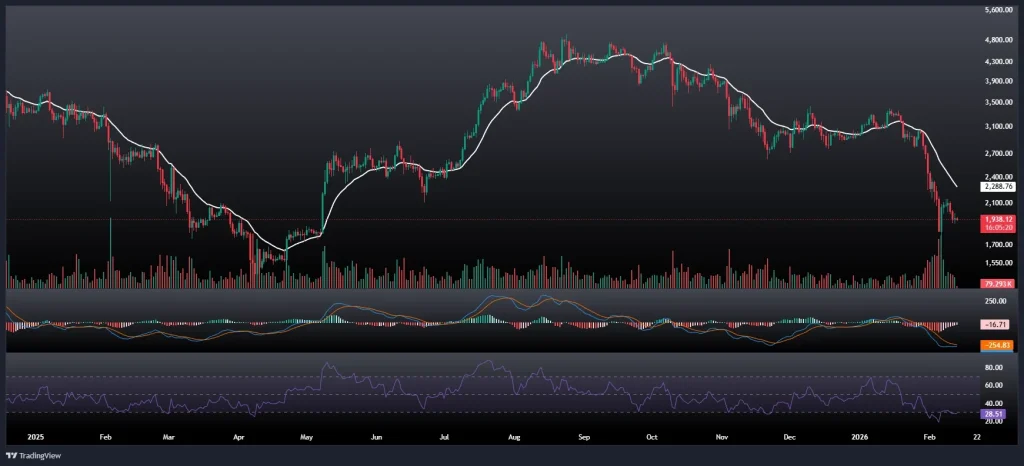Select the 2026 marker on time axis
The height and width of the screenshot is (466, 1024).
860,437
